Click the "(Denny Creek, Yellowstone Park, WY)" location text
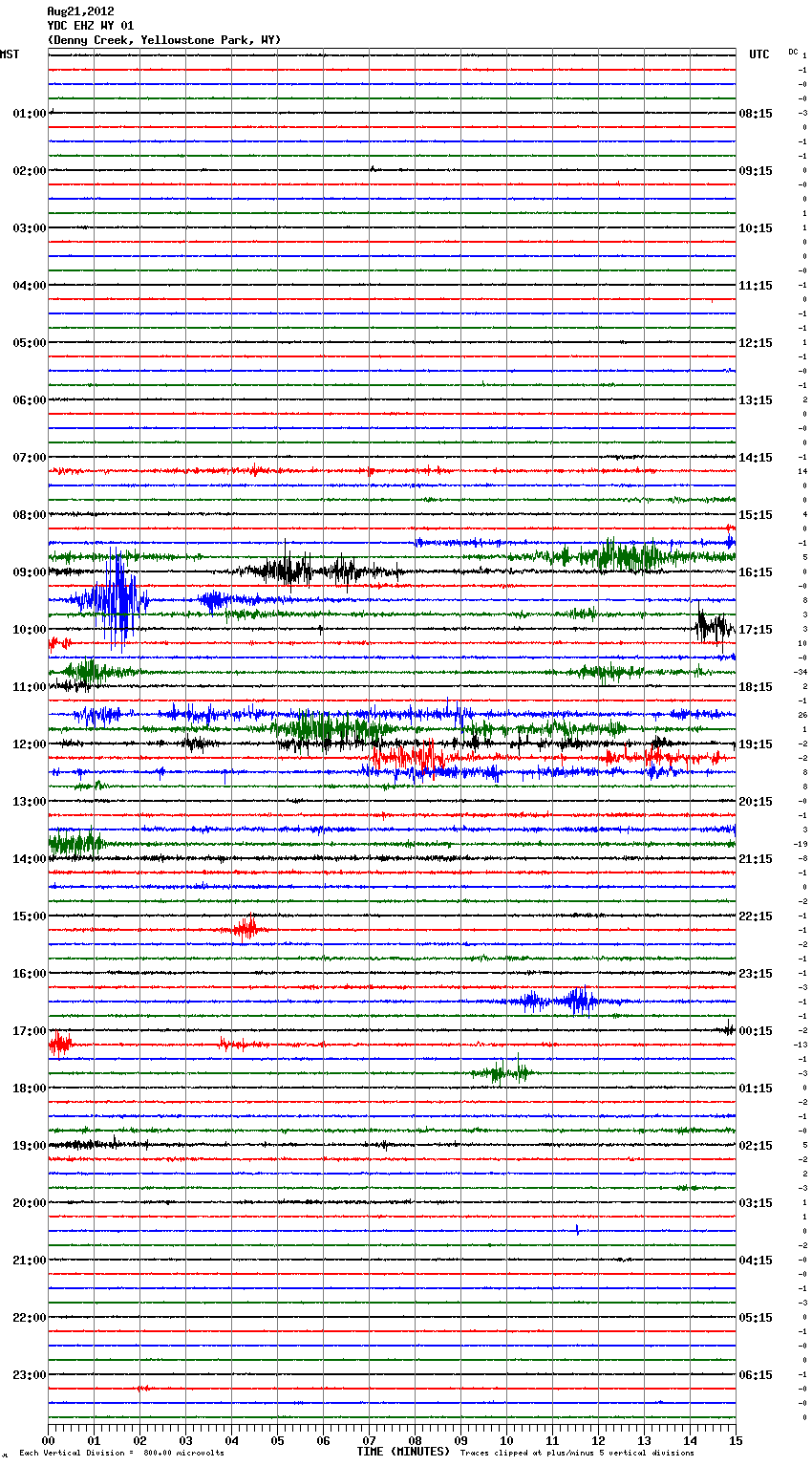 [x=164, y=40]
